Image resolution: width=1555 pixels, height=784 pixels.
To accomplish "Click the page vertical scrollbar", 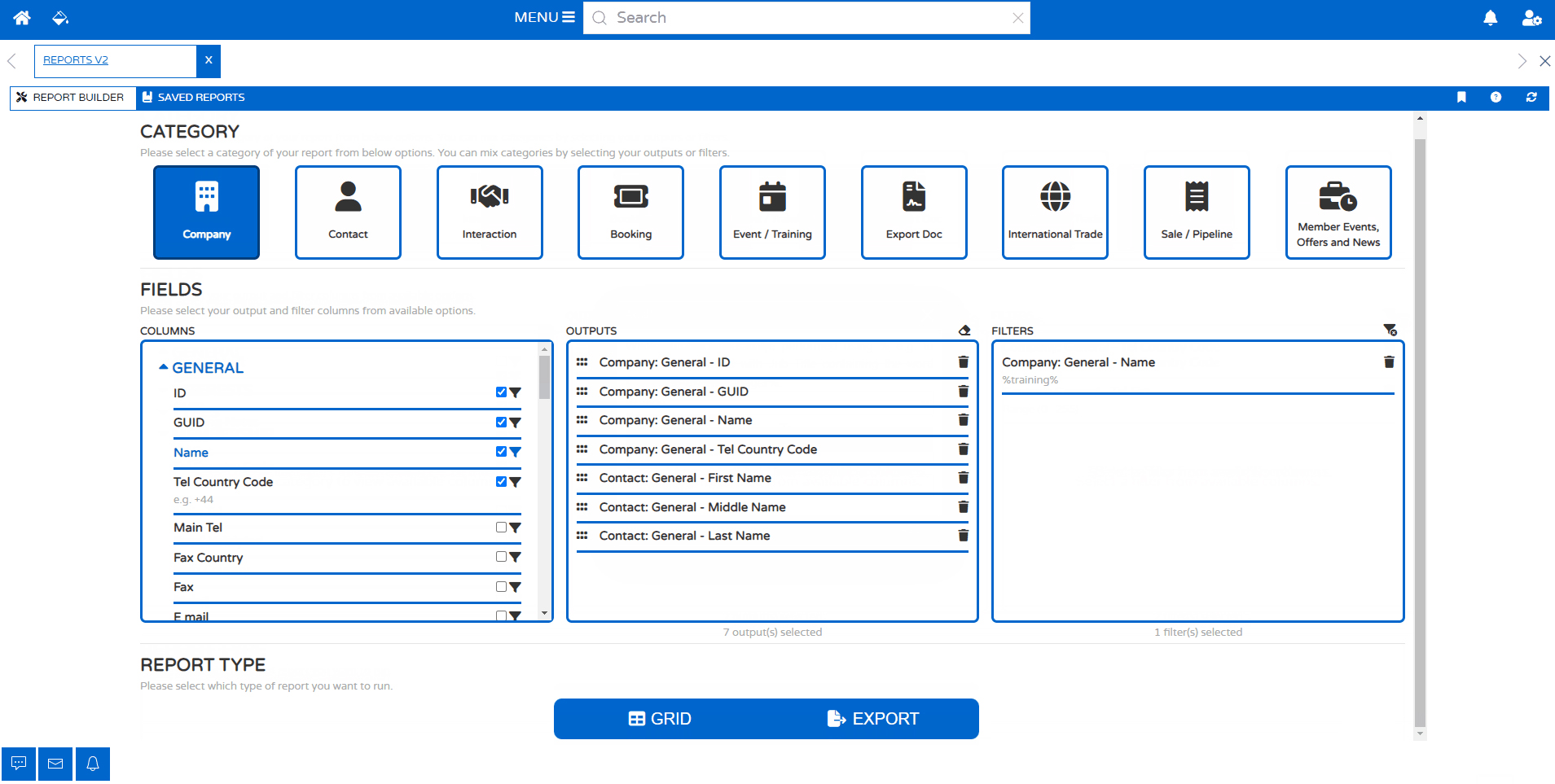I will 1420,431.
